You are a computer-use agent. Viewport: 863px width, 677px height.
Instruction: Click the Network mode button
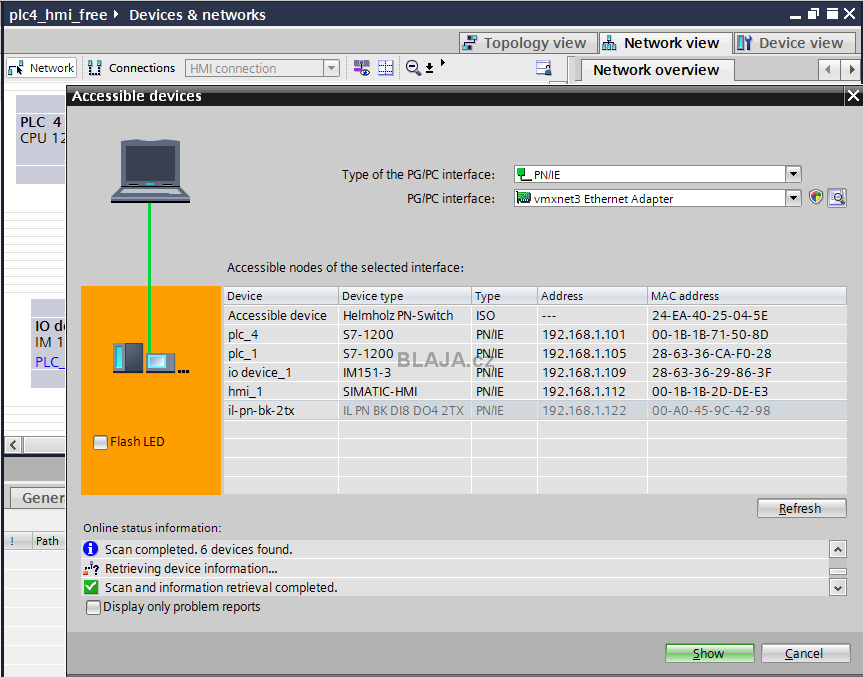tap(41, 68)
